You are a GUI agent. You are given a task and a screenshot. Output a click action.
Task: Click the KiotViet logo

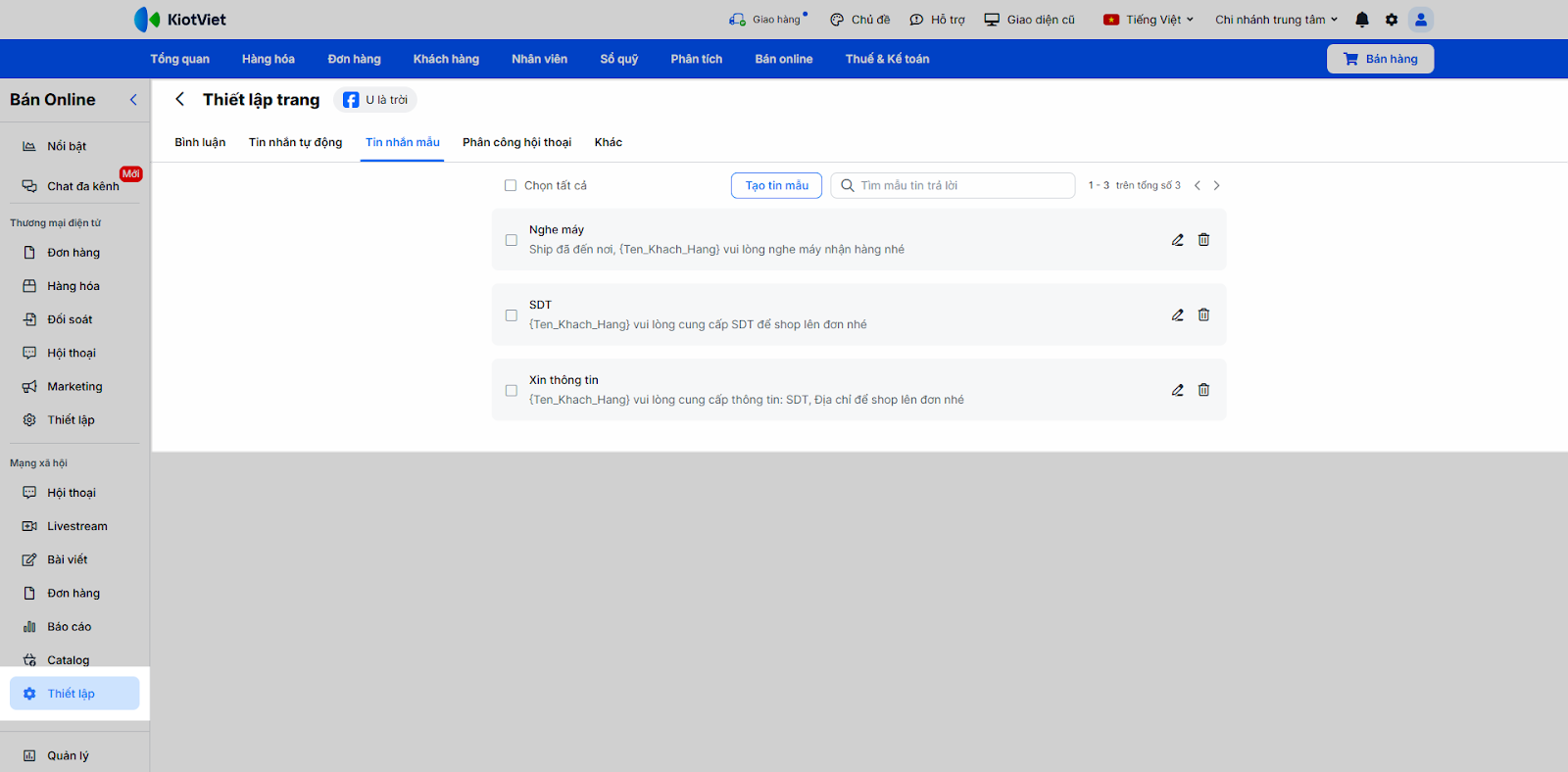(x=180, y=20)
